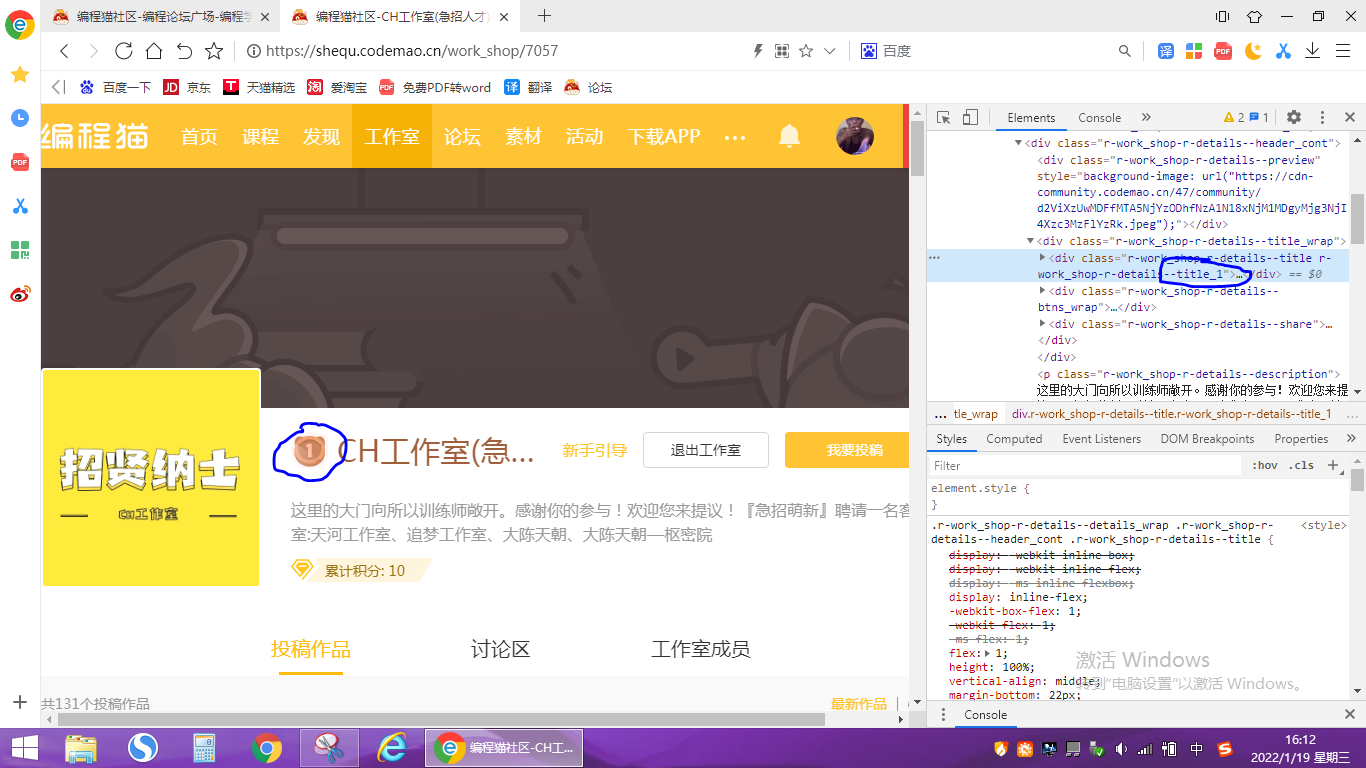
Task: Open the Windows Start button
Action: pyautogui.click(x=25, y=747)
